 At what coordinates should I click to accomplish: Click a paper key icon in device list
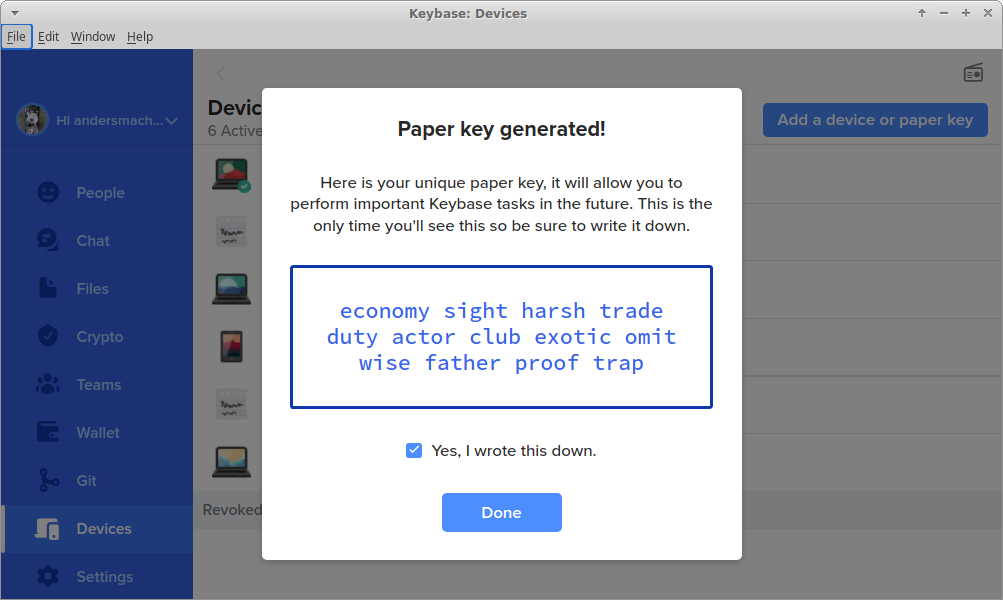[x=231, y=231]
